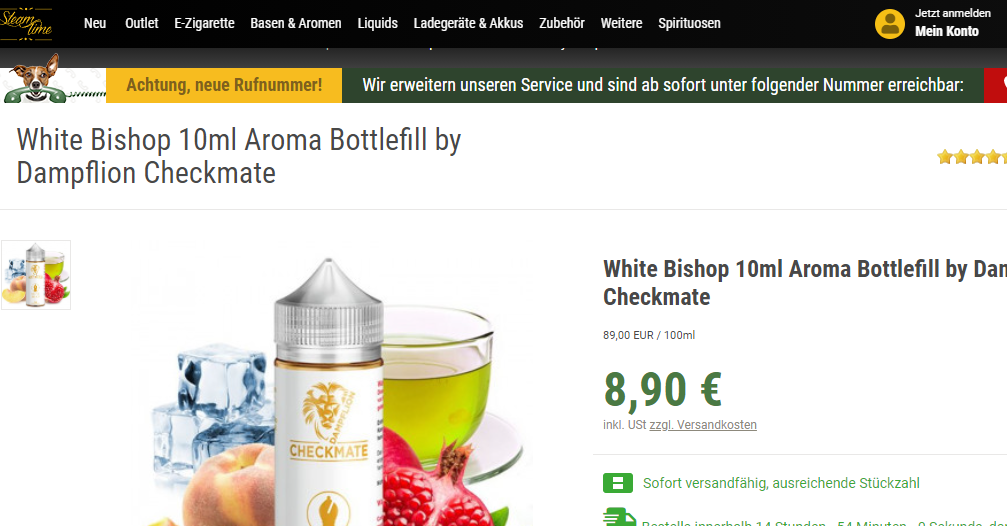Open the Neu menu item
1007x526 pixels.
tap(95, 23)
